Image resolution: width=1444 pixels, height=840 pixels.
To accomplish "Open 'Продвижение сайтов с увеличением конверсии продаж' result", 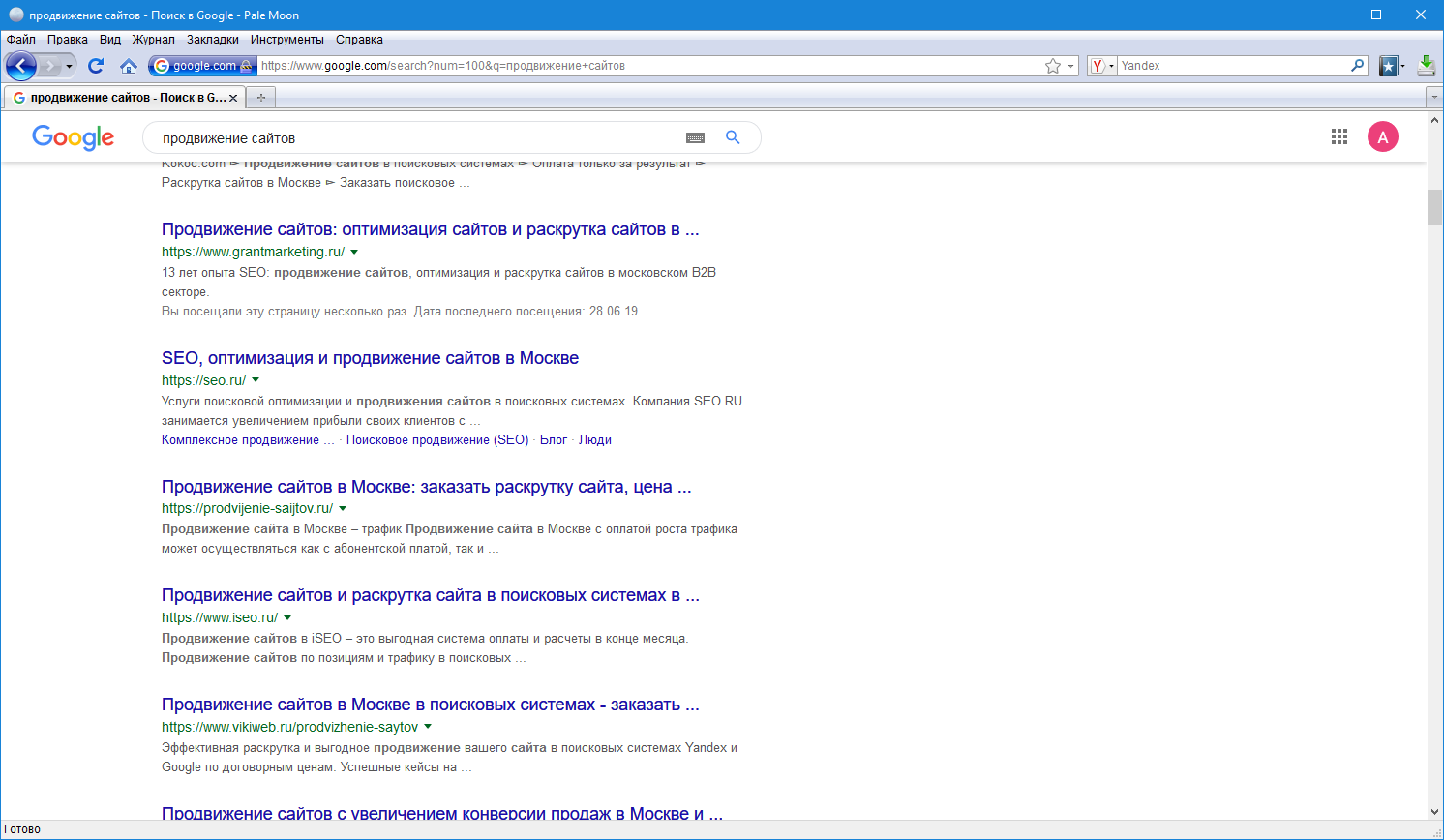I will tap(441, 813).
